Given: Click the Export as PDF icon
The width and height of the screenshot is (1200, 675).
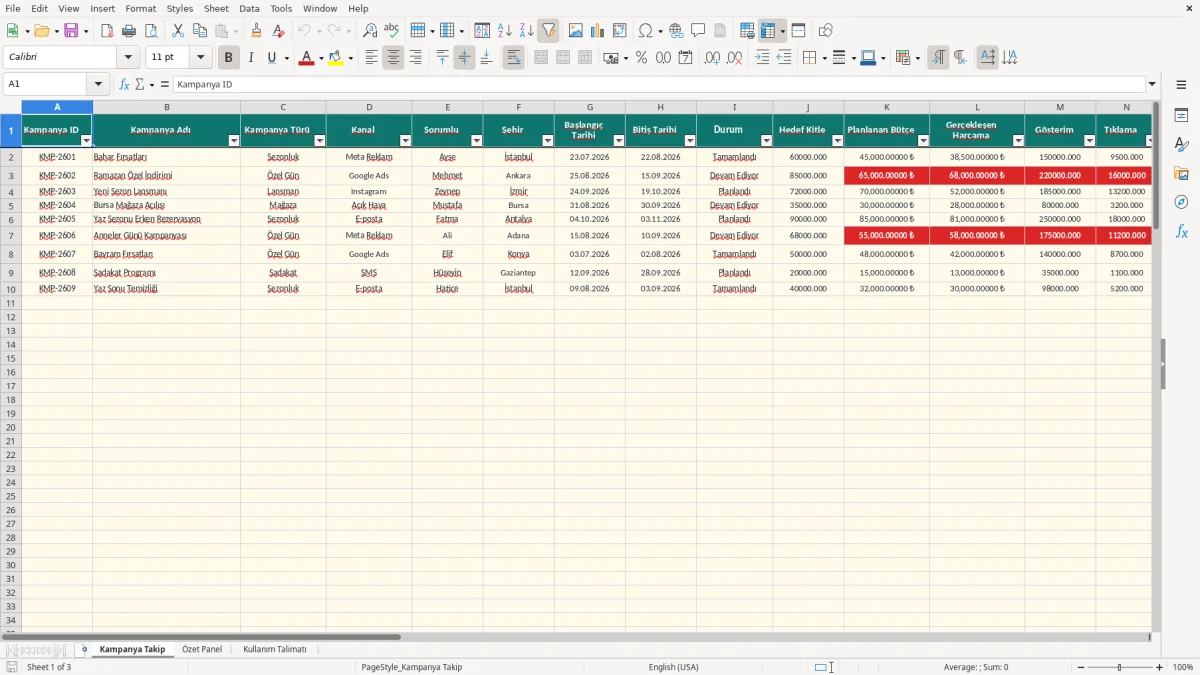Looking at the screenshot, I should click(x=107, y=31).
